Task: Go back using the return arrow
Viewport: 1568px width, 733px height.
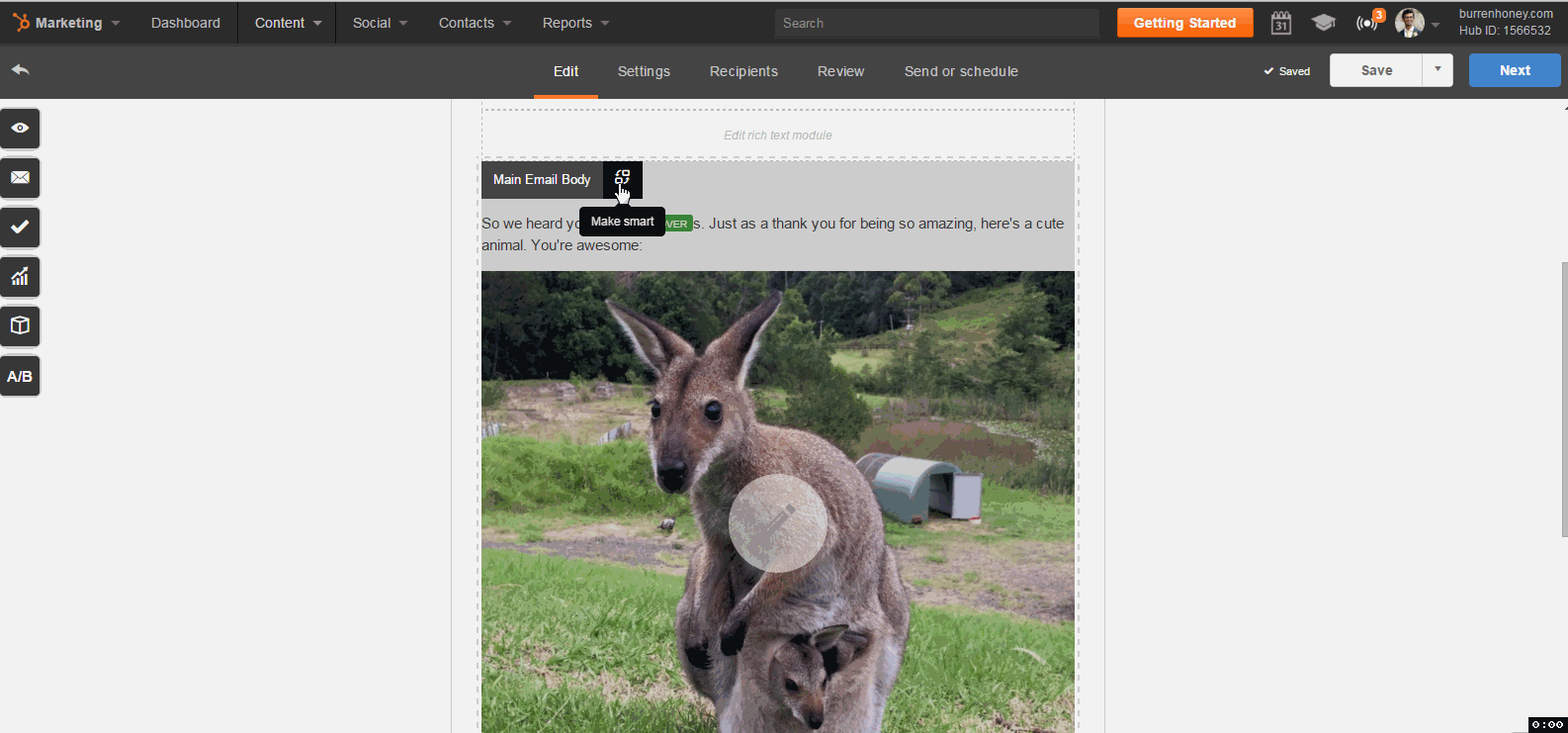Action: pos(20,70)
